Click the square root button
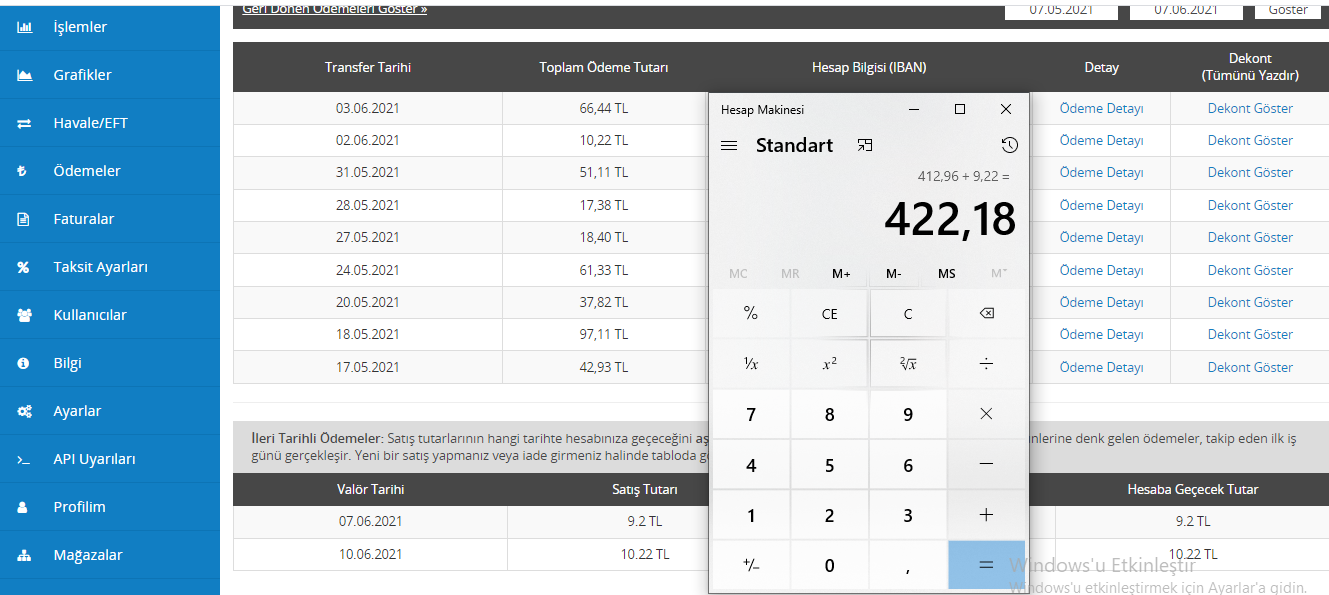 click(x=908, y=364)
